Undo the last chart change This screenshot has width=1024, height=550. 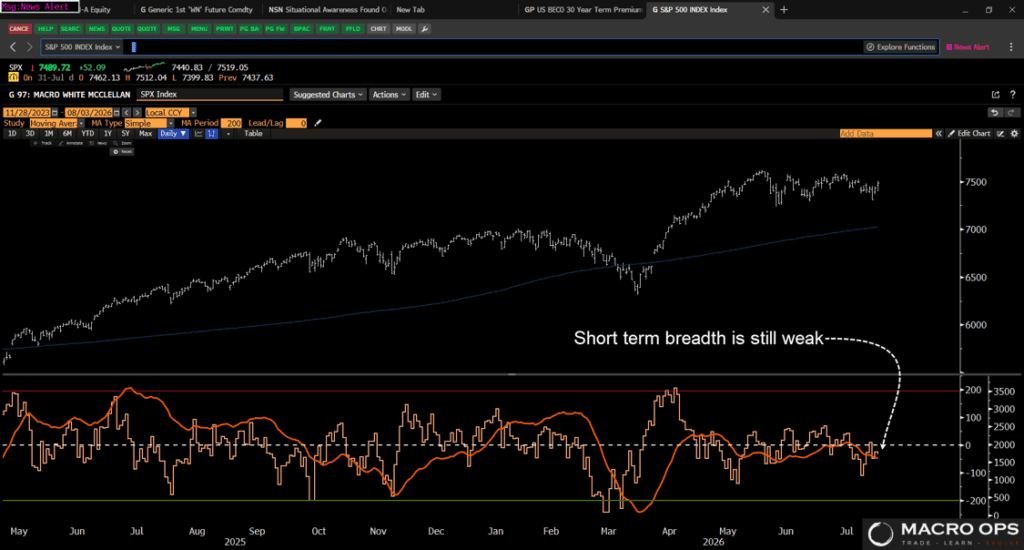click(995, 112)
